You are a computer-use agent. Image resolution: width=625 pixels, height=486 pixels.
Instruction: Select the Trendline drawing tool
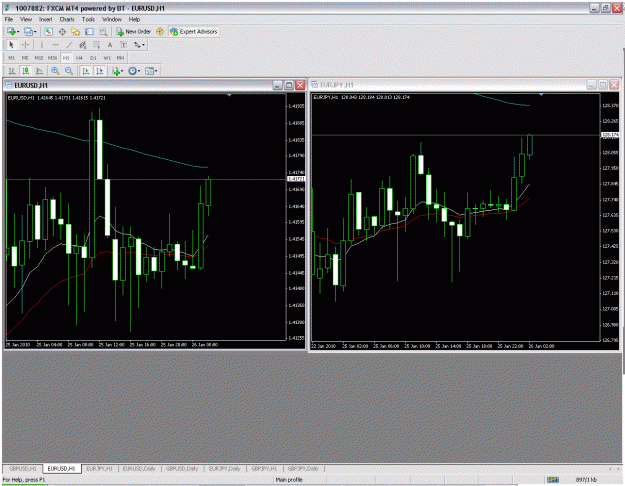pos(69,45)
